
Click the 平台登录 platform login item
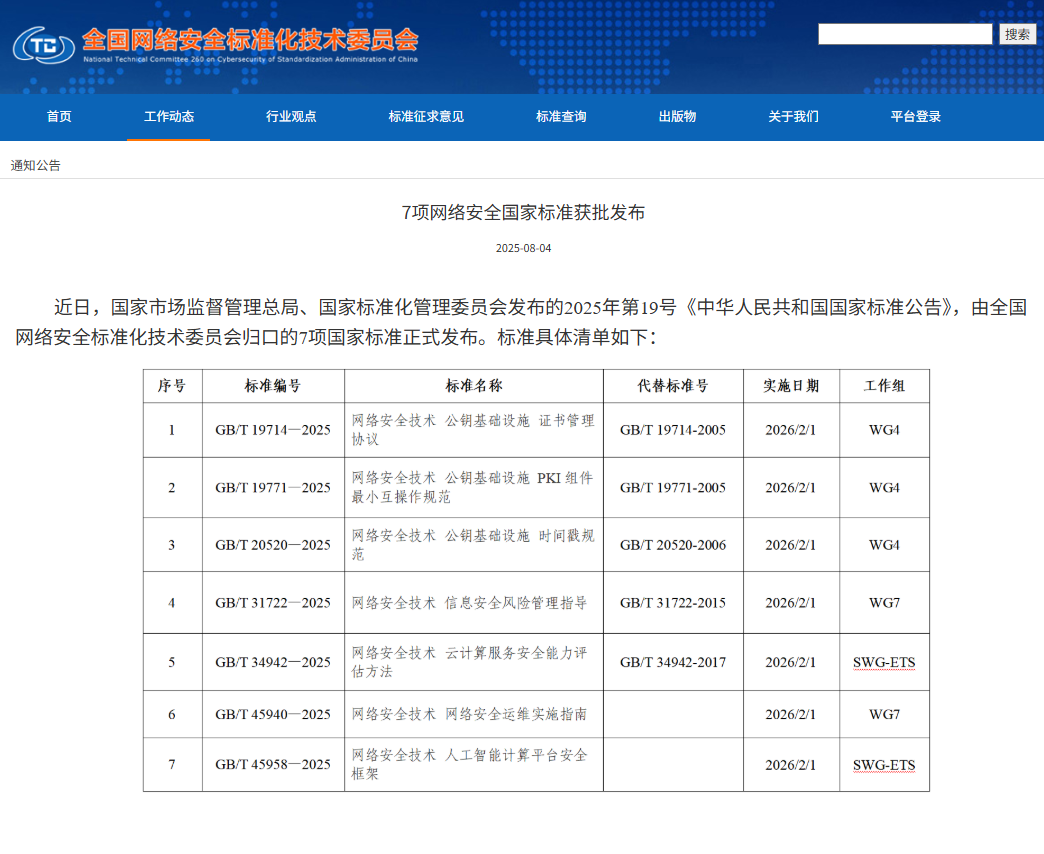click(916, 116)
